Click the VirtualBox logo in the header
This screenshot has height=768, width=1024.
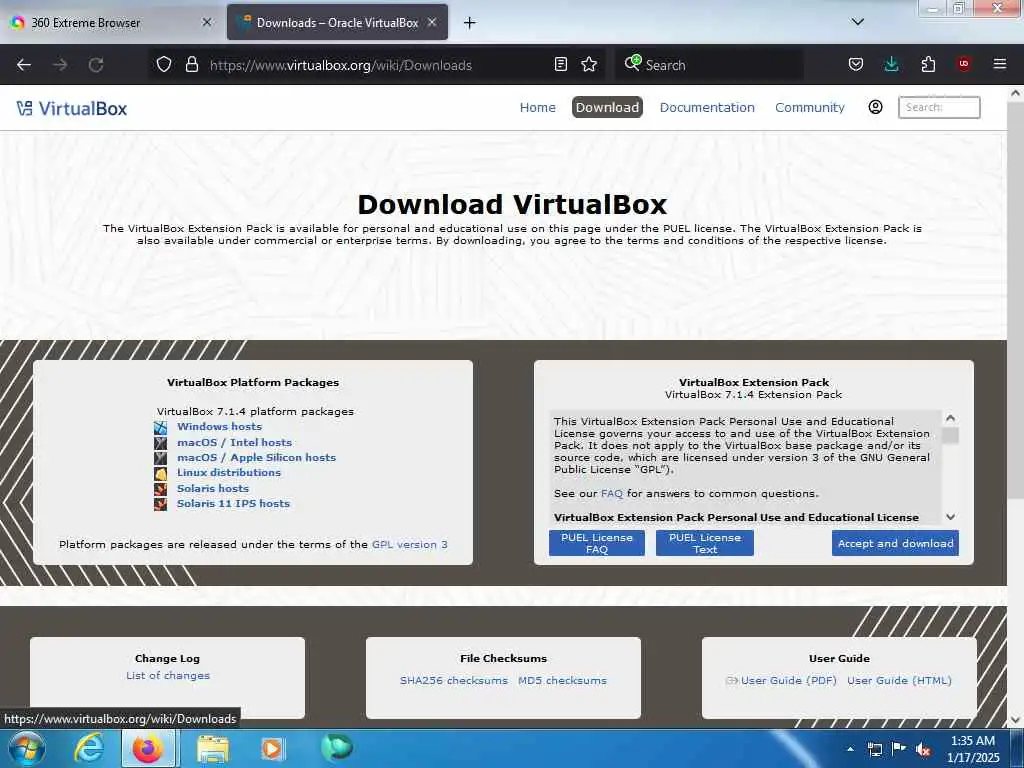click(x=72, y=108)
